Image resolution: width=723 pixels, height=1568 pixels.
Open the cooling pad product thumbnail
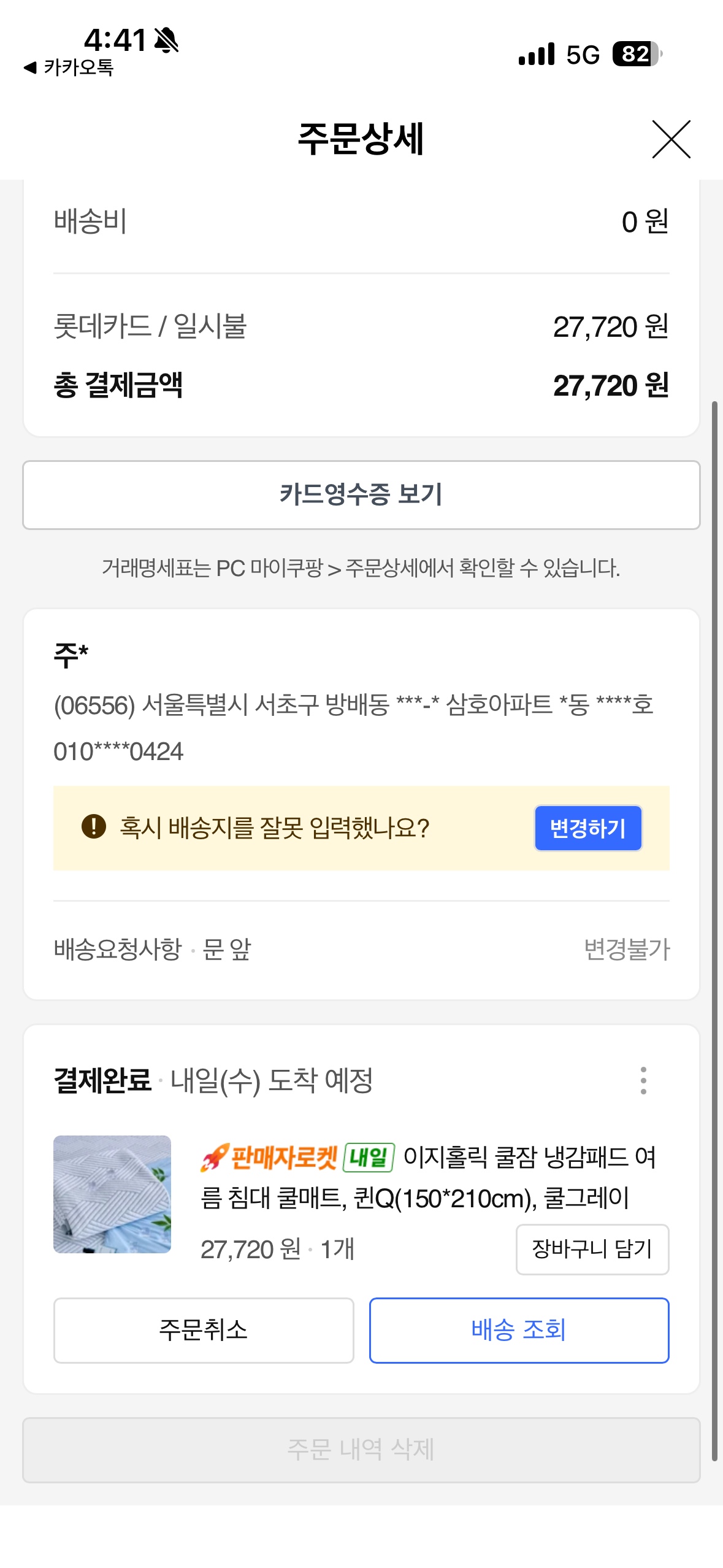[112, 1194]
